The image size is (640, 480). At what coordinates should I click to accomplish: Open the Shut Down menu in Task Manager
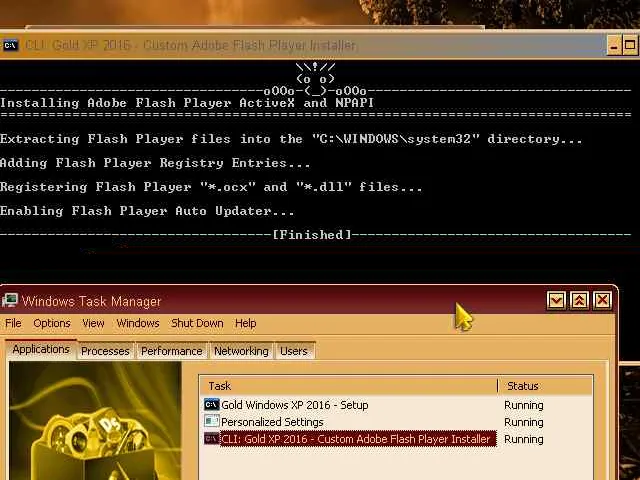197,323
